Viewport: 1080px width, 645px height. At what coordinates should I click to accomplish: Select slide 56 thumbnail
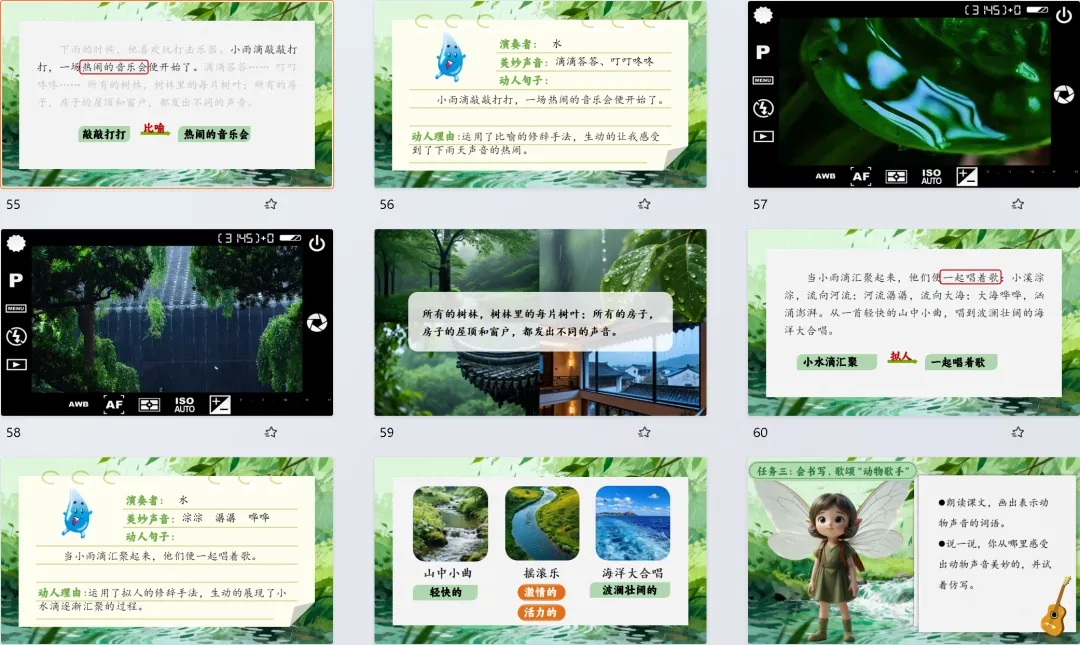(x=540, y=94)
